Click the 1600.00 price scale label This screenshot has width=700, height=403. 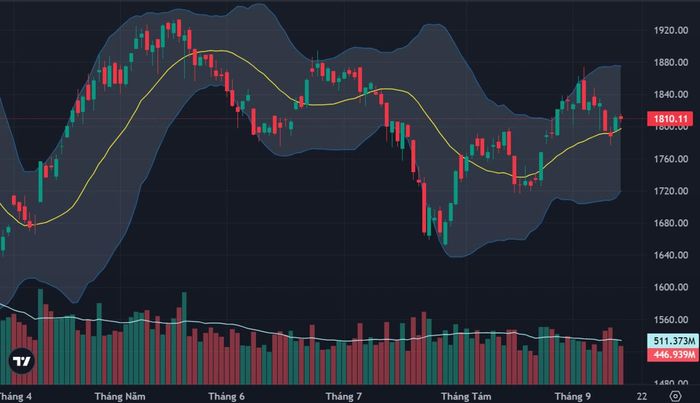[x=671, y=287]
